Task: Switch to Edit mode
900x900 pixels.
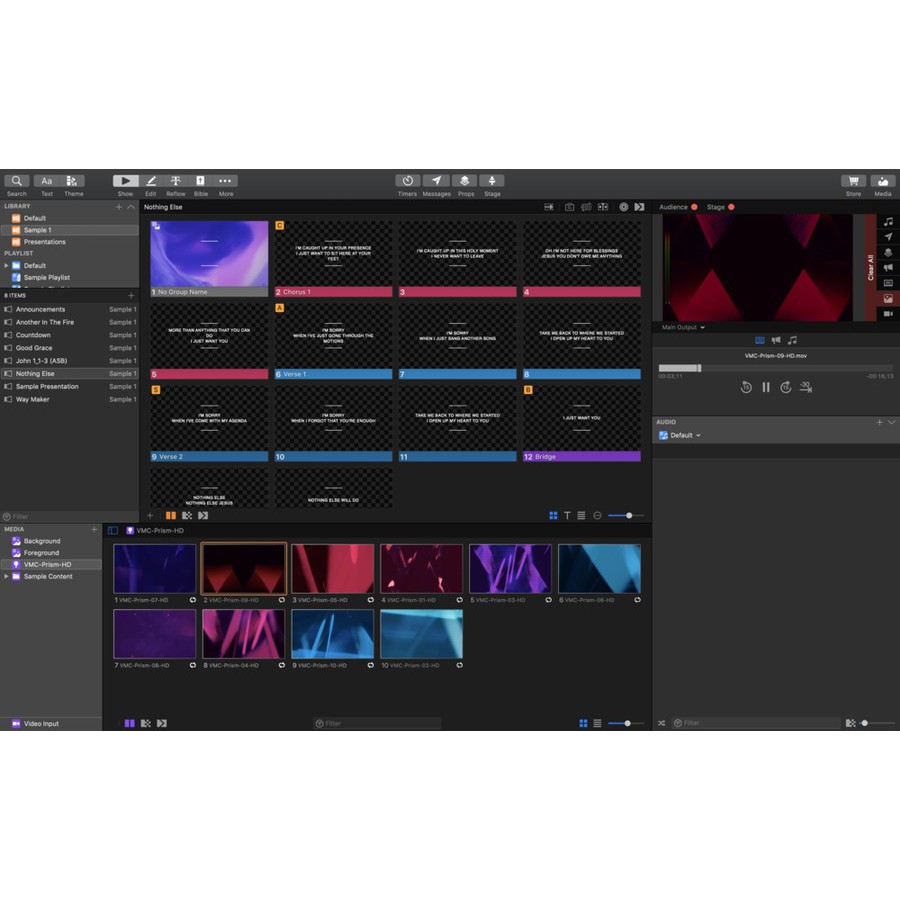Action: point(151,181)
